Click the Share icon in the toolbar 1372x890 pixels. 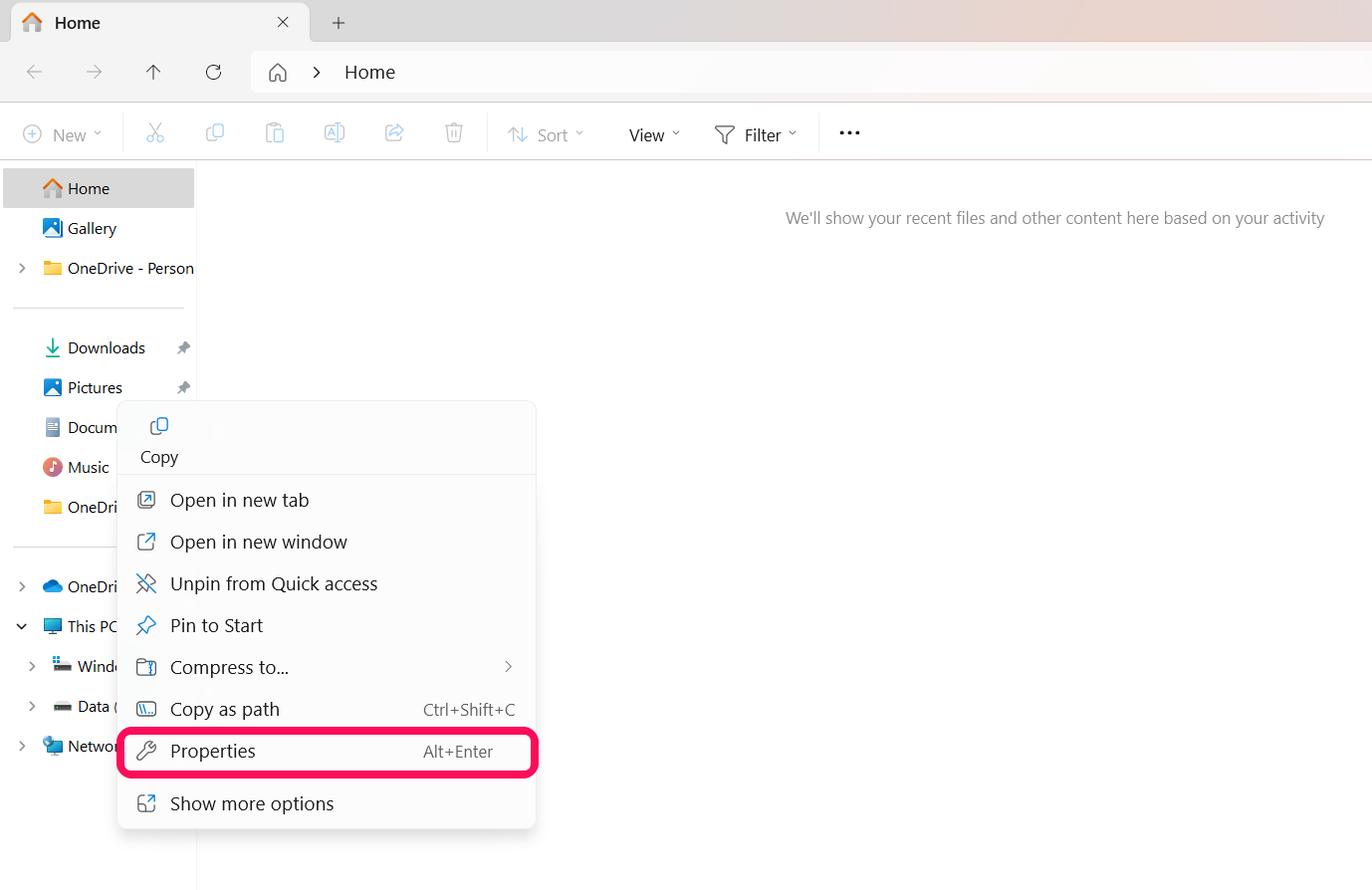pos(394,133)
